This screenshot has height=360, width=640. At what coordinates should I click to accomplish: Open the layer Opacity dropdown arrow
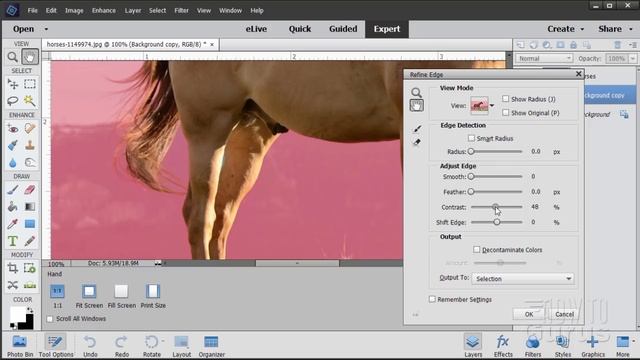(632, 58)
